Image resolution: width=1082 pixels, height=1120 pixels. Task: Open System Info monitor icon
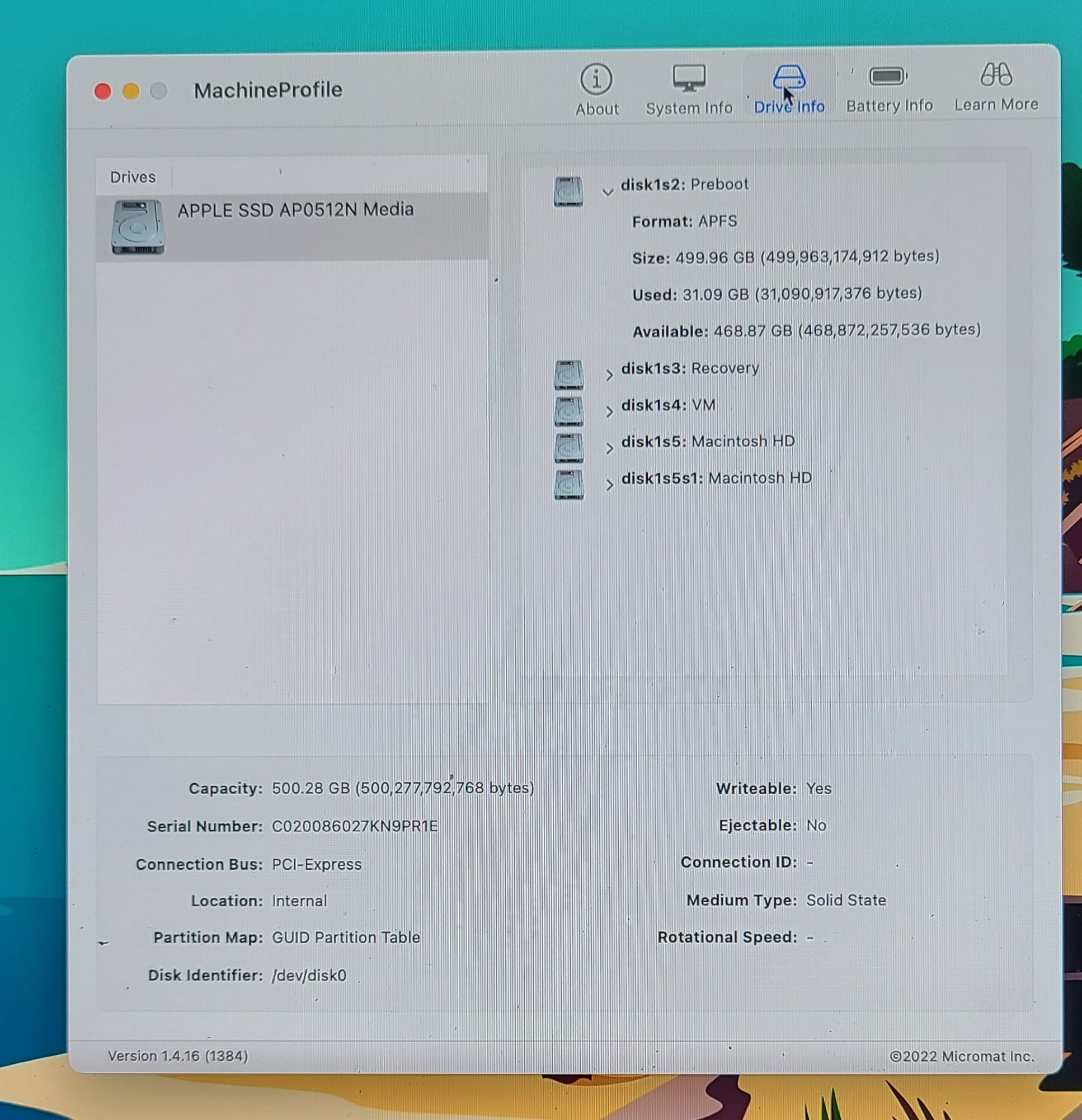[689, 78]
